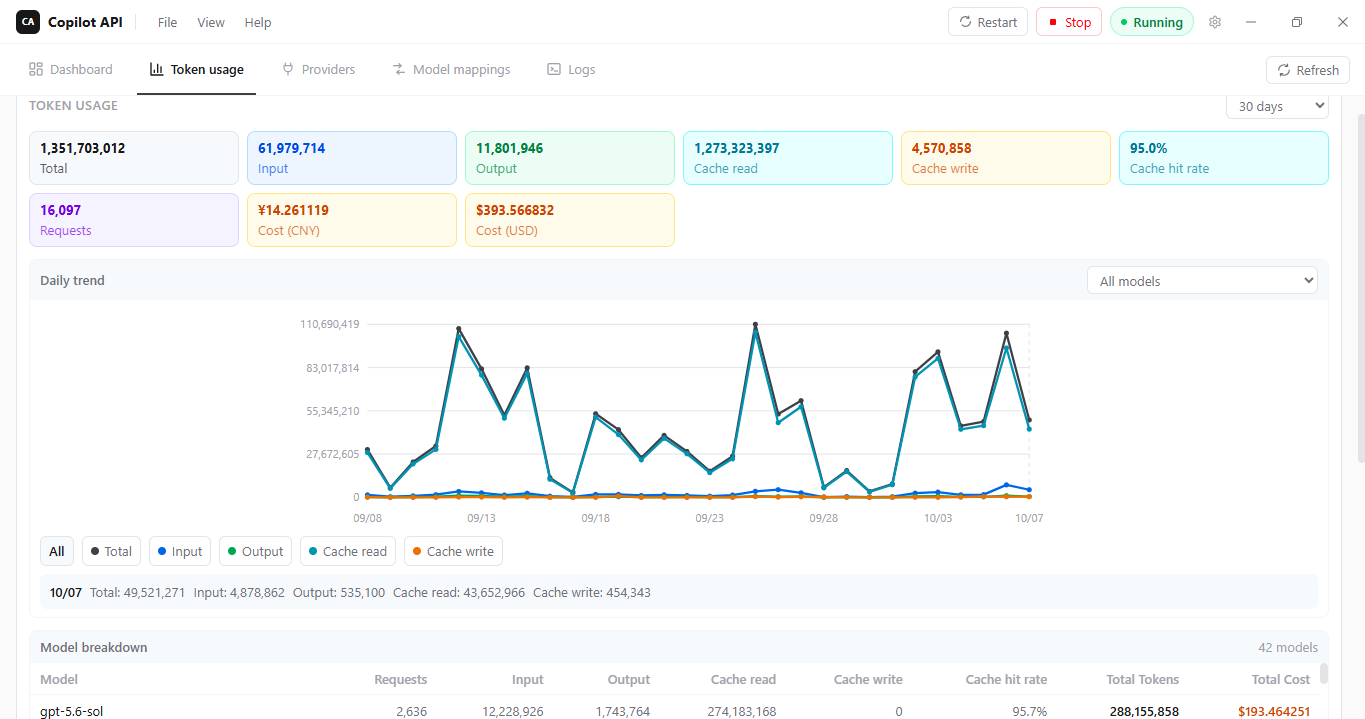Toggle the Total series filter

click(111, 551)
